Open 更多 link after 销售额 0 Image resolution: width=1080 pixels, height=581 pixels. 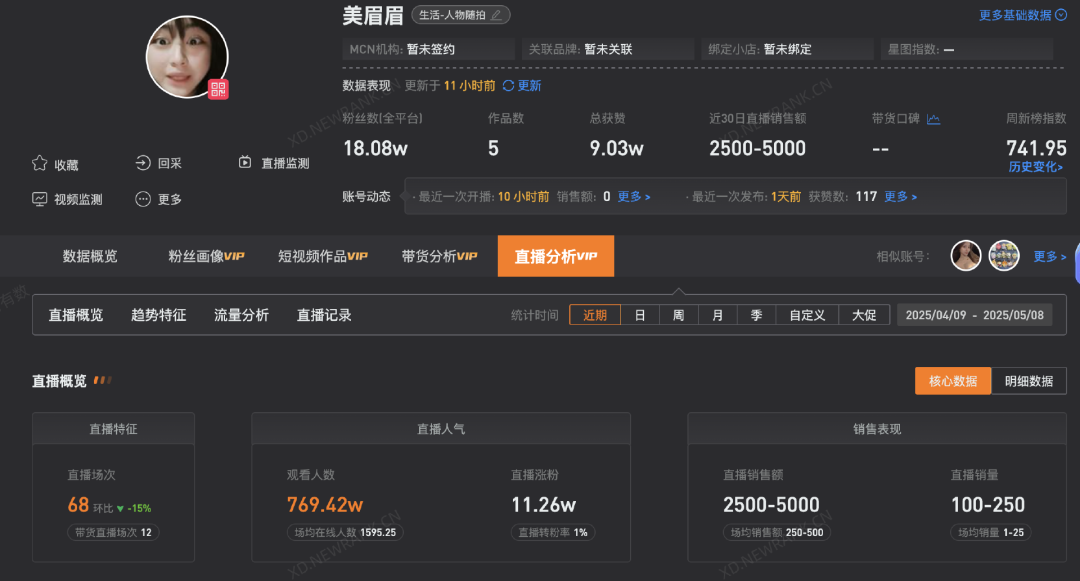point(634,197)
